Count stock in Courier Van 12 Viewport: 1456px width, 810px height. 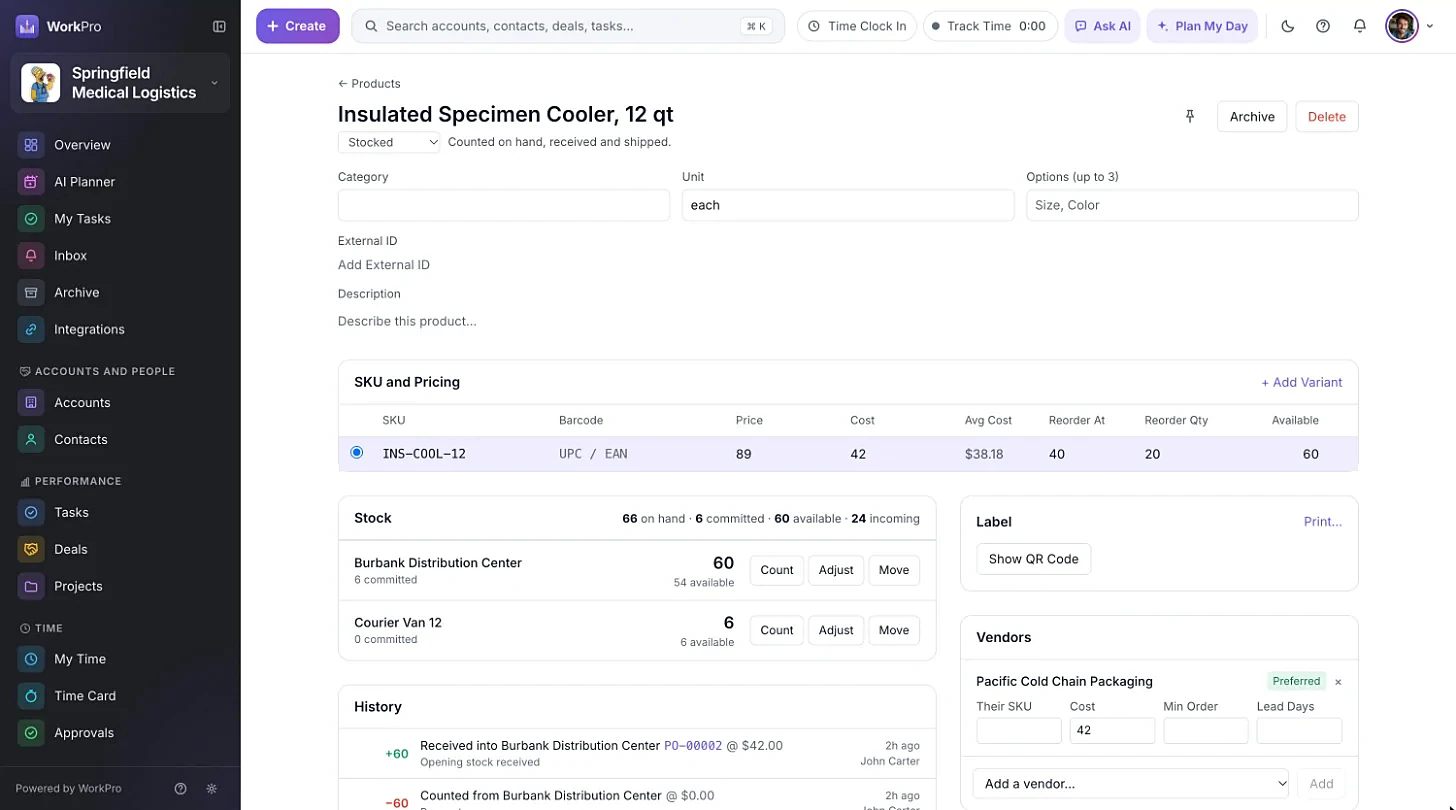[x=777, y=630]
